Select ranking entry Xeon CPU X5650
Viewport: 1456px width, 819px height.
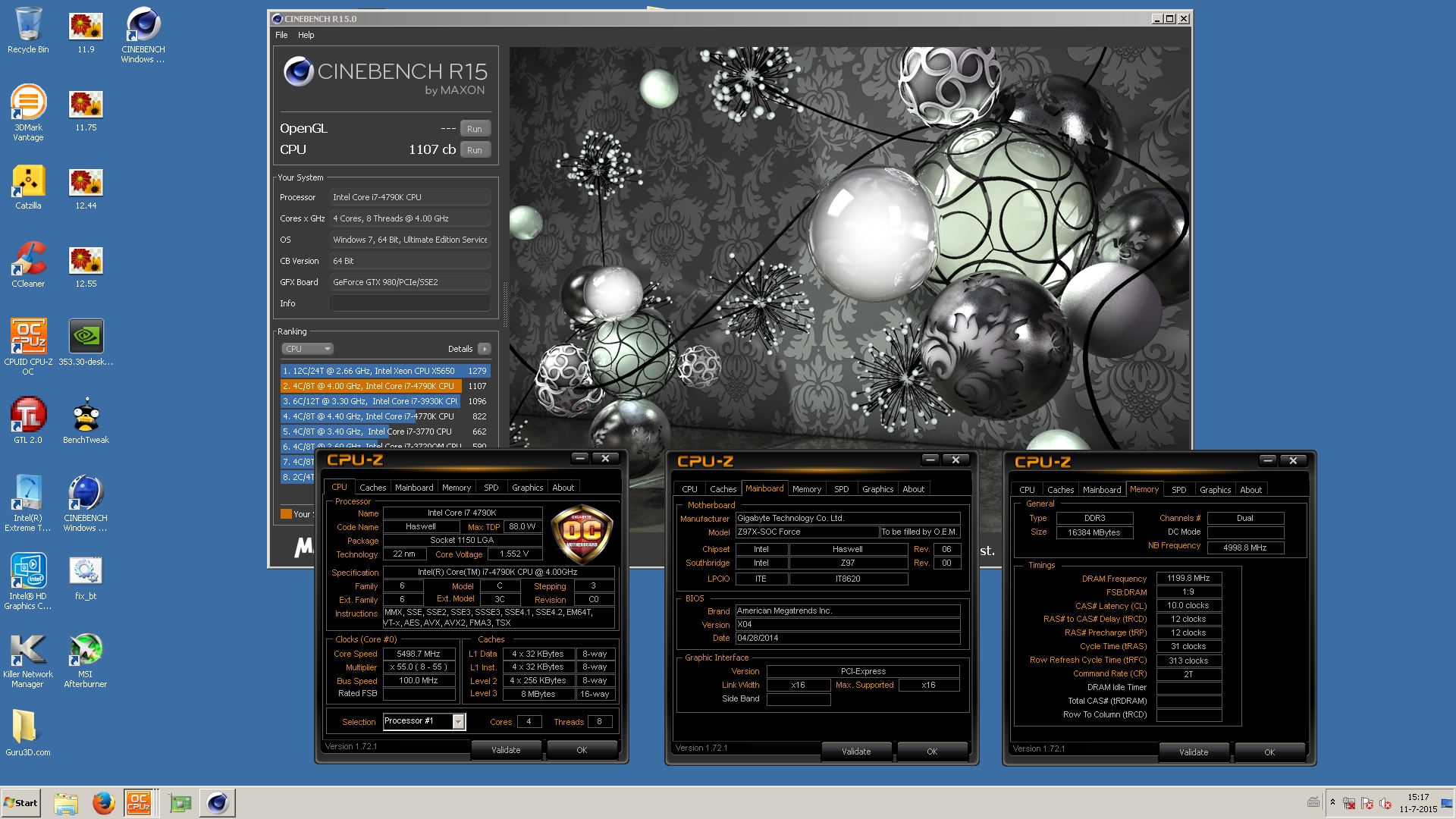coord(385,371)
